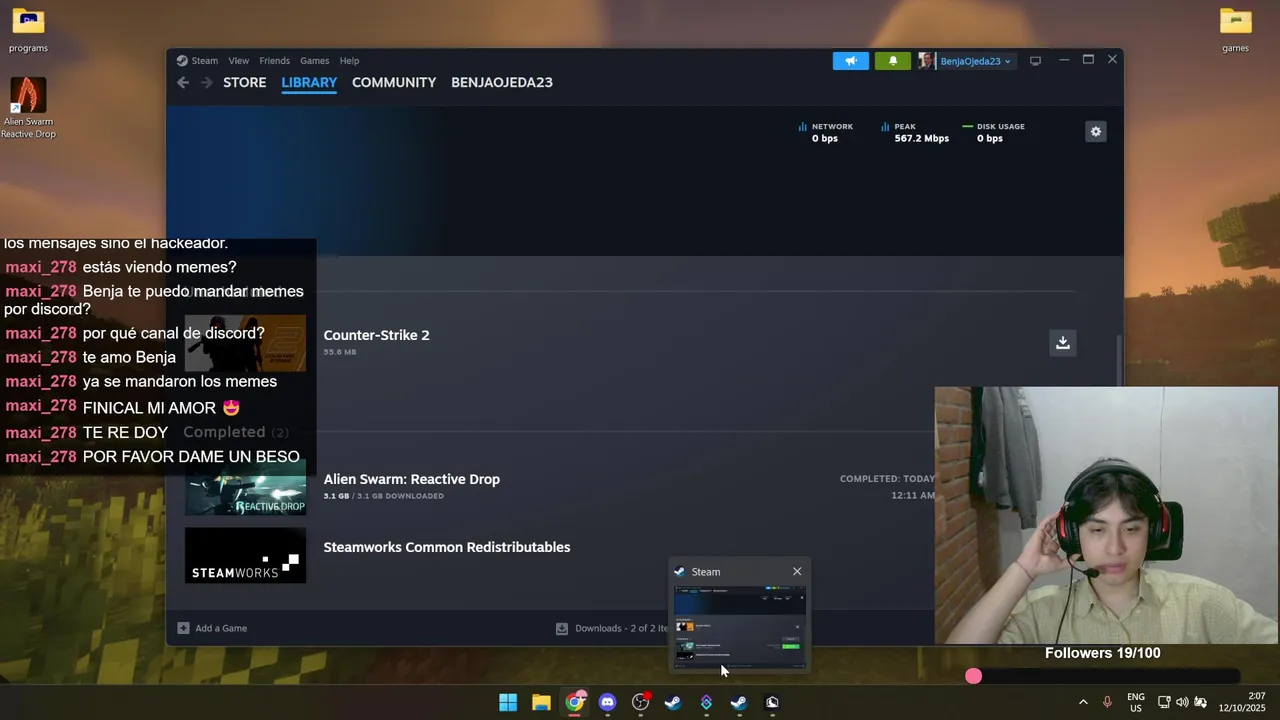Maximize the Steam window

[x=1088, y=60]
